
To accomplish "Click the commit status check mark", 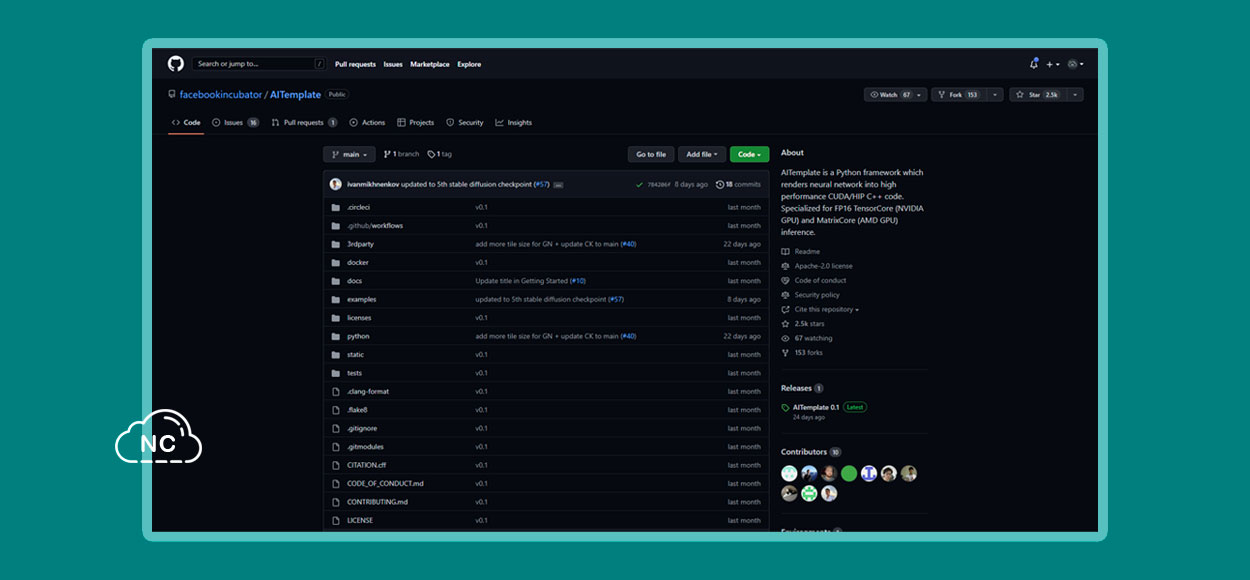I will pyautogui.click(x=639, y=184).
